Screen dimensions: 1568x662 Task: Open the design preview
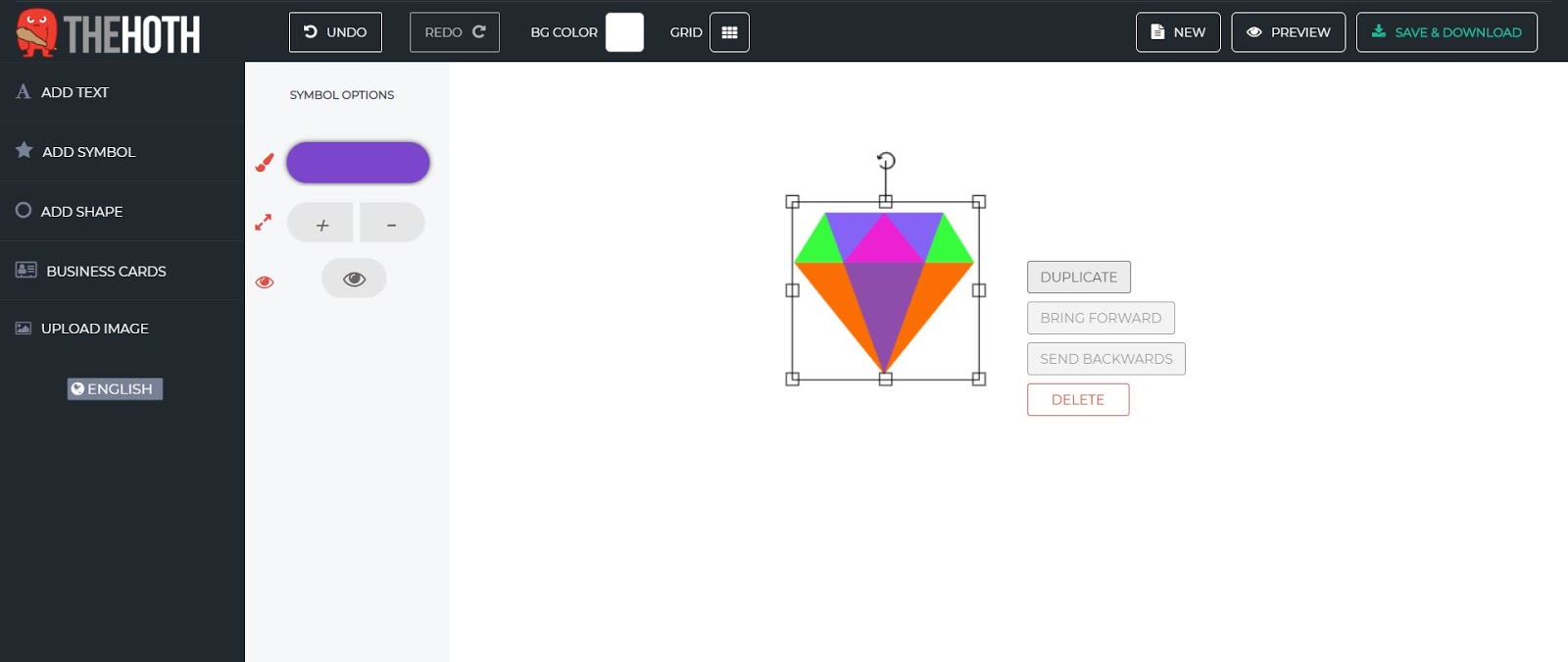pos(1288,32)
